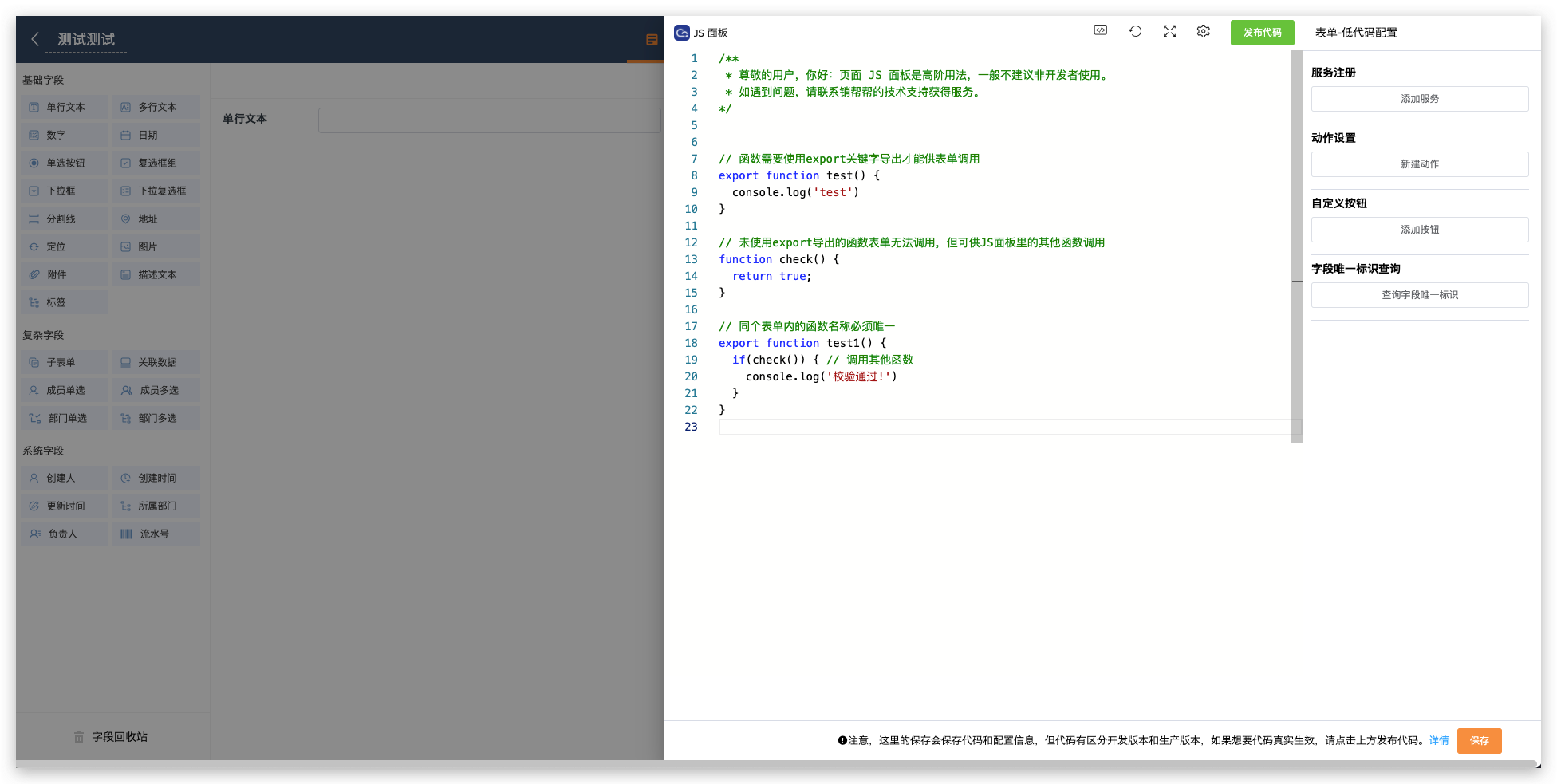Click the back arrow beside 测试测试
Screen dimensions: 1557x784
pos(35,39)
